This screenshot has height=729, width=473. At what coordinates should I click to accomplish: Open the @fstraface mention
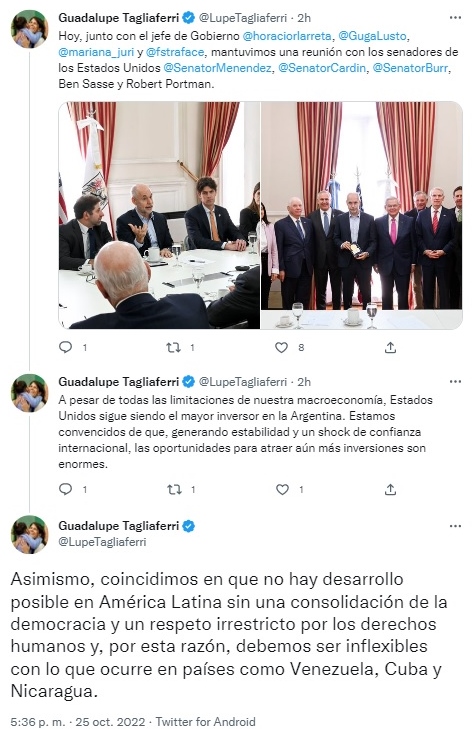click(175, 52)
